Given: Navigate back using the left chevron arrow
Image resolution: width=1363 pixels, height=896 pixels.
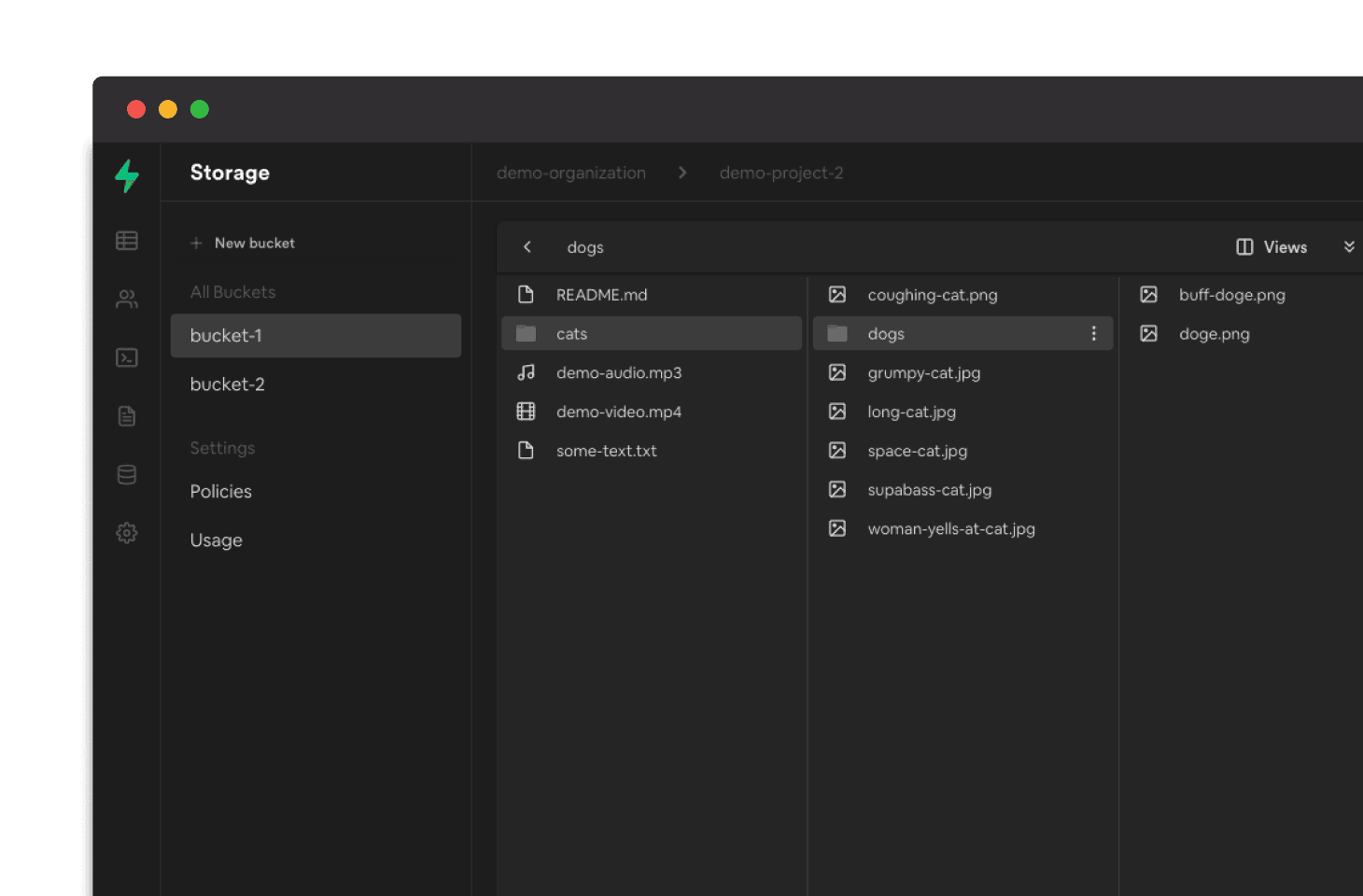Looking at the screenshot, I should pos(527,246).
